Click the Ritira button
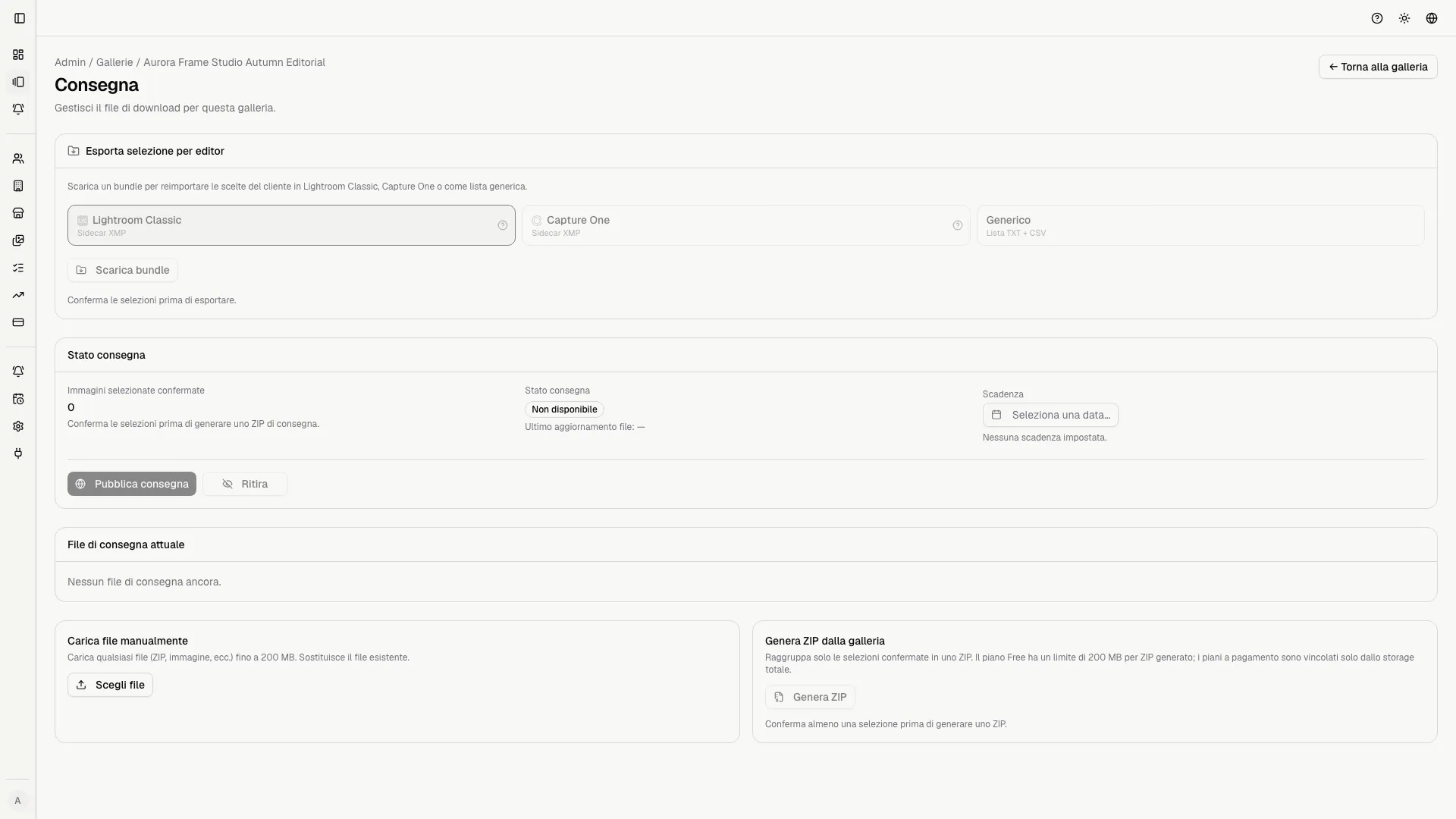 tap(245, 484)
